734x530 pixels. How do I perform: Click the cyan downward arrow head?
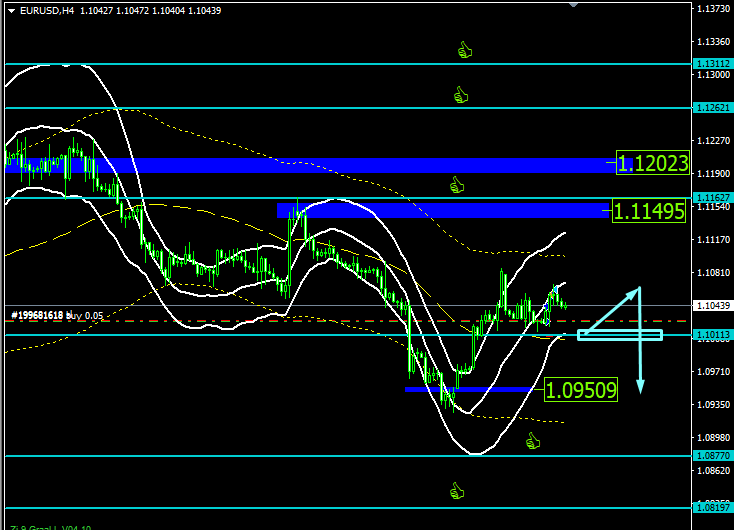[x=640, y=386]
